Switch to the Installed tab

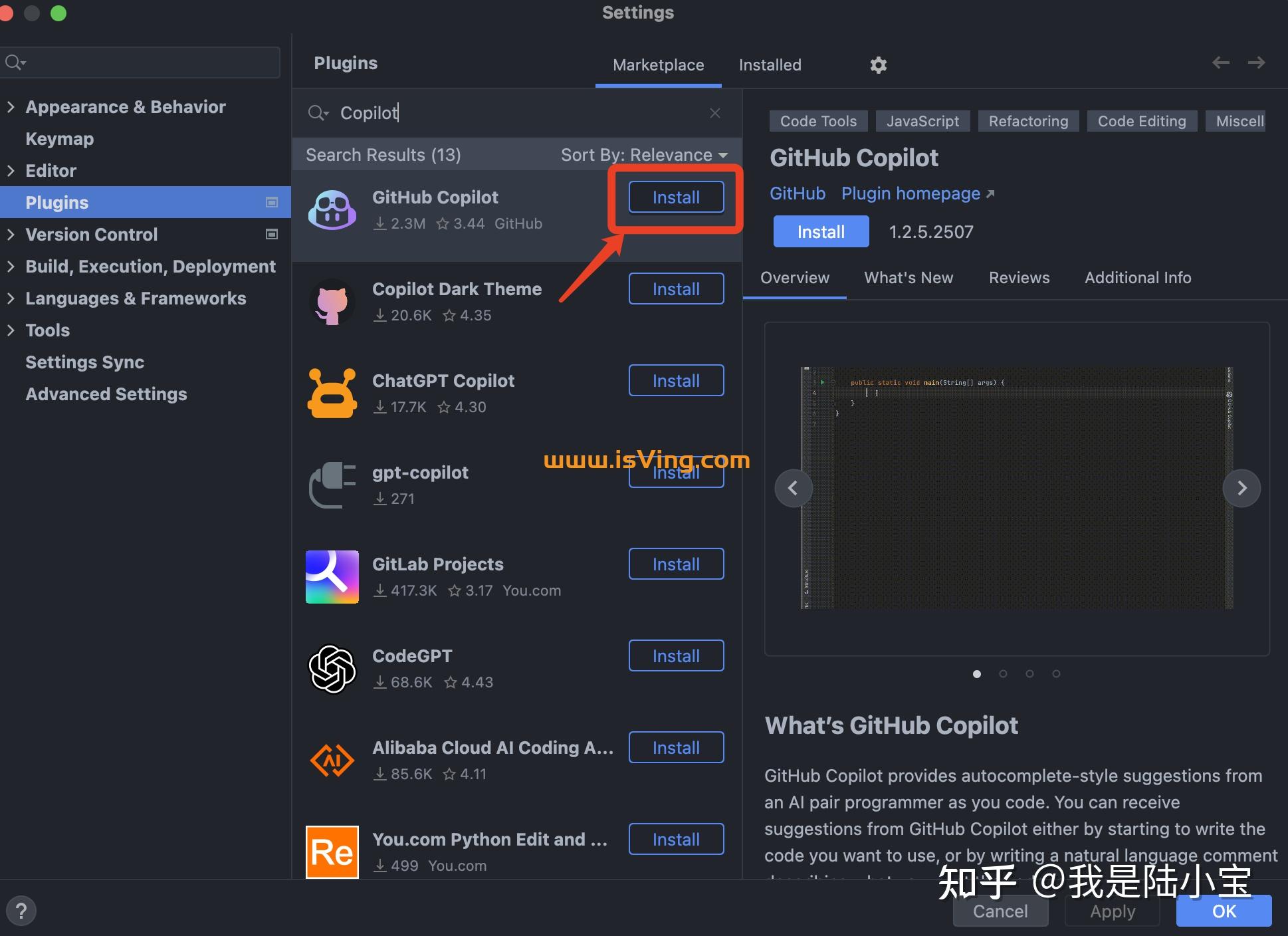pos(770,64)
